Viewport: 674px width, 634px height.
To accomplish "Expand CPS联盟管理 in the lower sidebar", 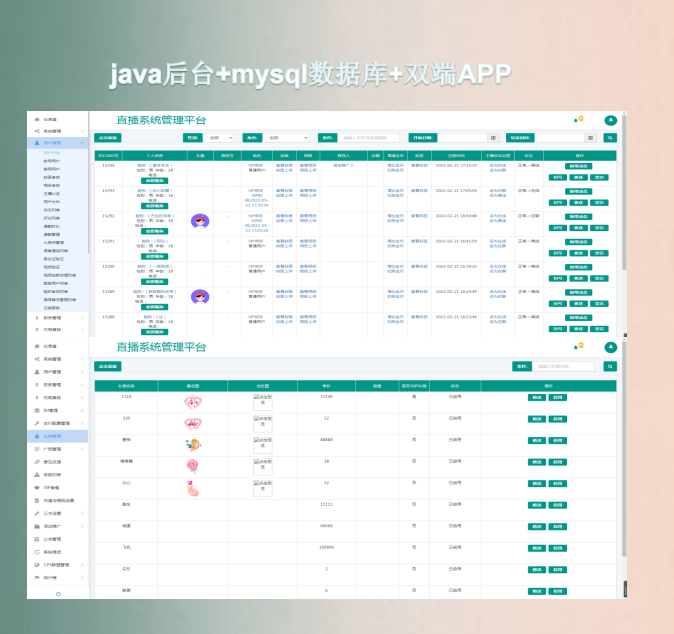I will click(58, 565).
